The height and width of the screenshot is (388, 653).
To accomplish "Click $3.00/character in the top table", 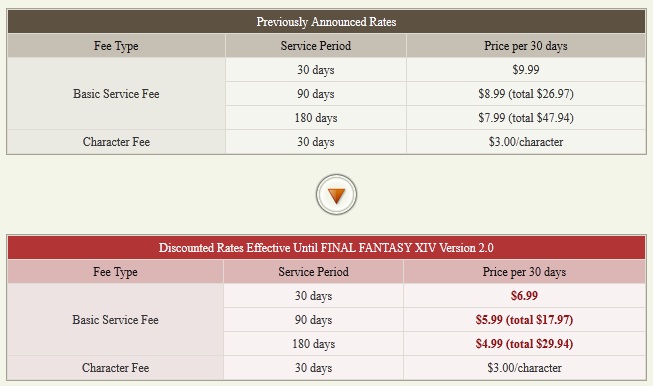I will [526, 142].
